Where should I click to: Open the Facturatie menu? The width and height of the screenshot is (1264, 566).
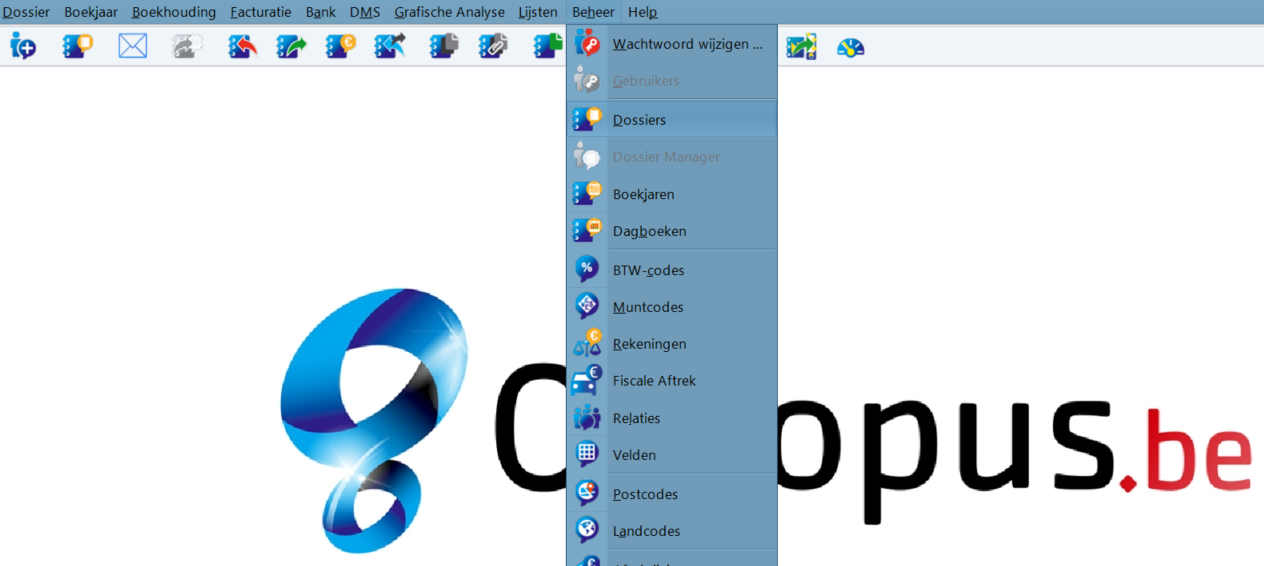261,12
